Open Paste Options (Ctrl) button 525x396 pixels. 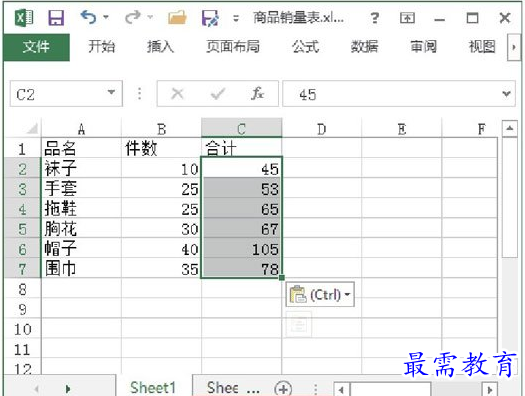coord(320,295)
